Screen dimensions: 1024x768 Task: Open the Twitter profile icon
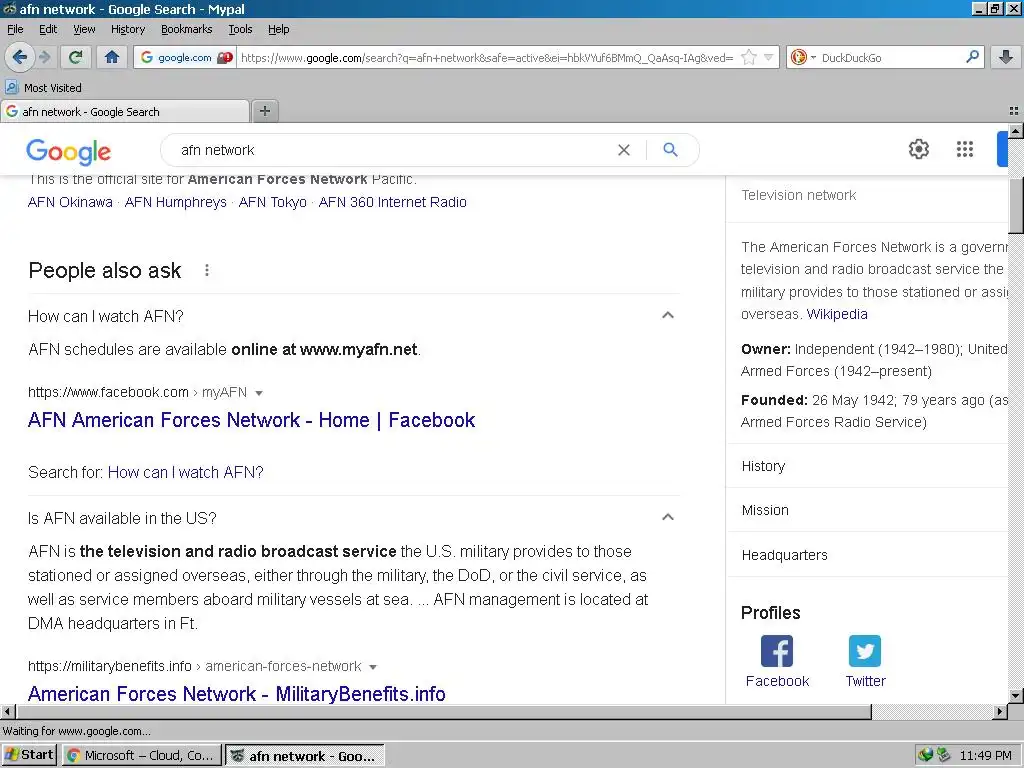[865, 652]
